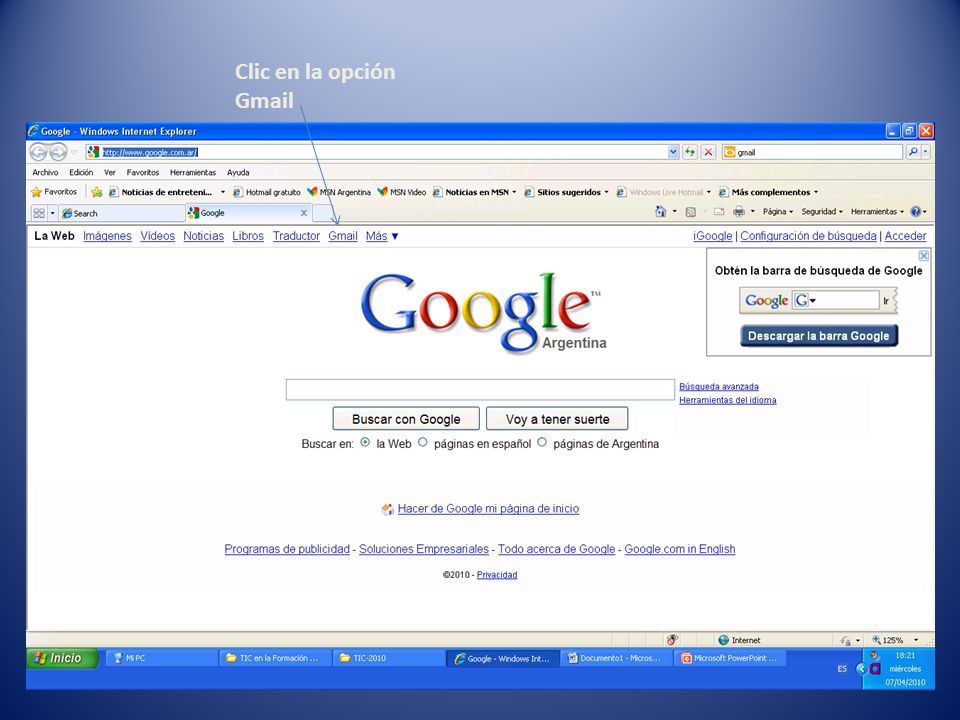The image size is (960, 720).
Task: Click the red Stop loading icon
Action: (708, 152)
